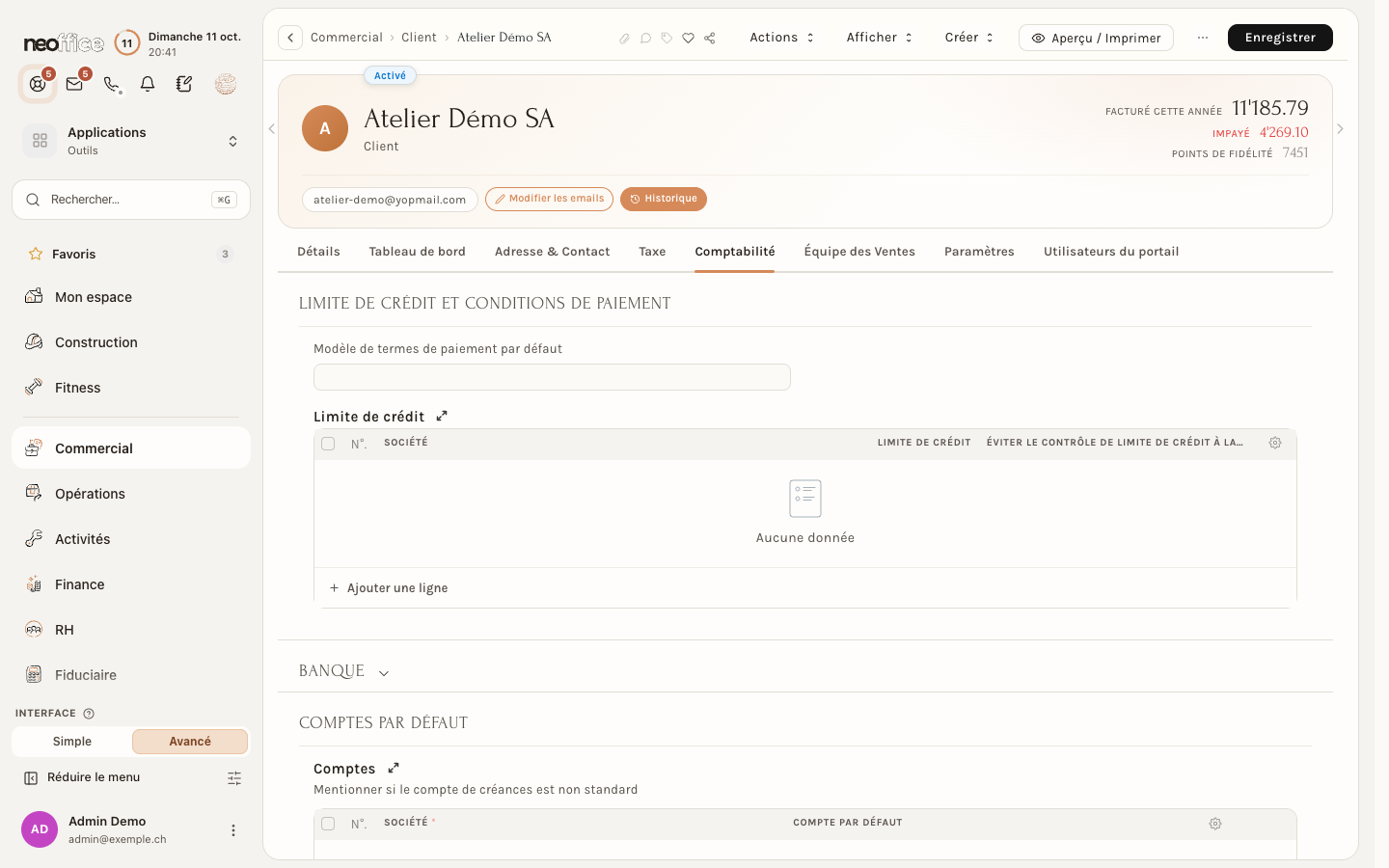This screenshot has height=868, width=1389.
Task: Expand the Banque section
Action: click(344, 671)
